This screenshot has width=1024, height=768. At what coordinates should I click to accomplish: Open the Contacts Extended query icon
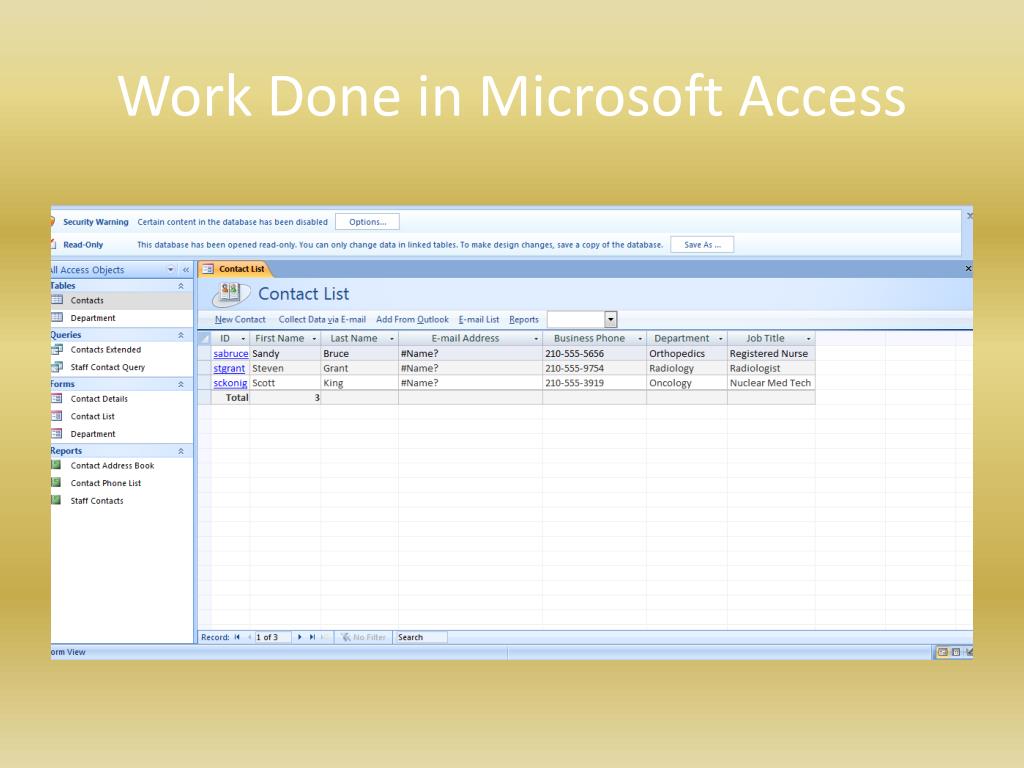[57, 349]
